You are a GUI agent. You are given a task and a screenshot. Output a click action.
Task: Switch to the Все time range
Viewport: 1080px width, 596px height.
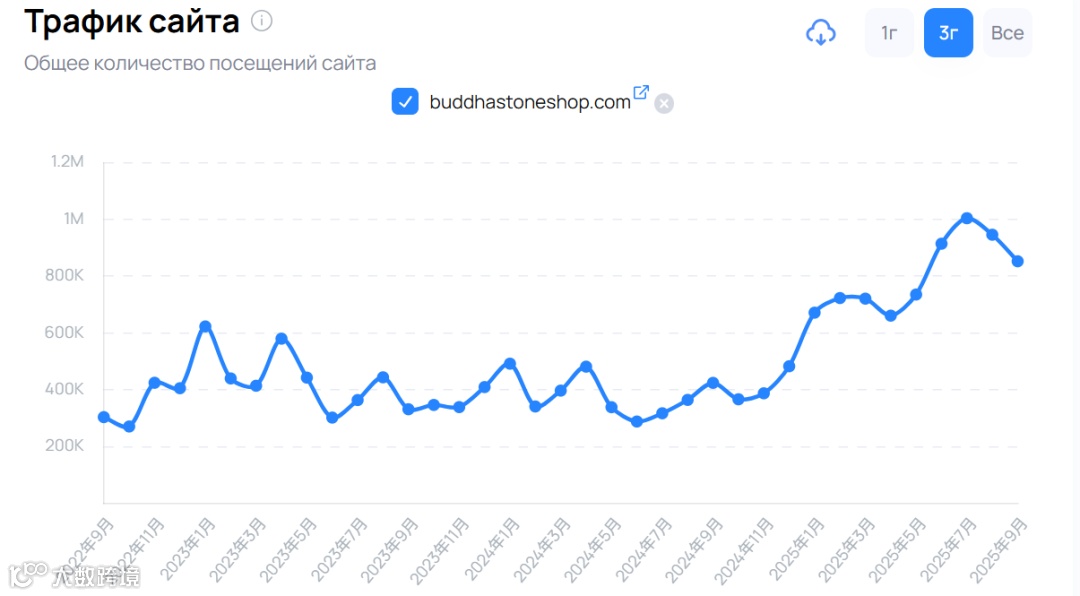point(1007,32)
